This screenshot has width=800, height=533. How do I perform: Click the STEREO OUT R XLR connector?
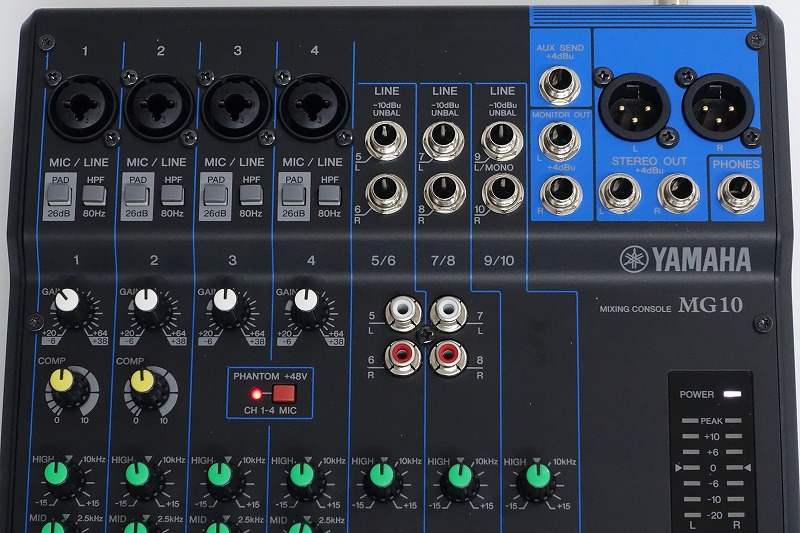(x=718, y=108)
